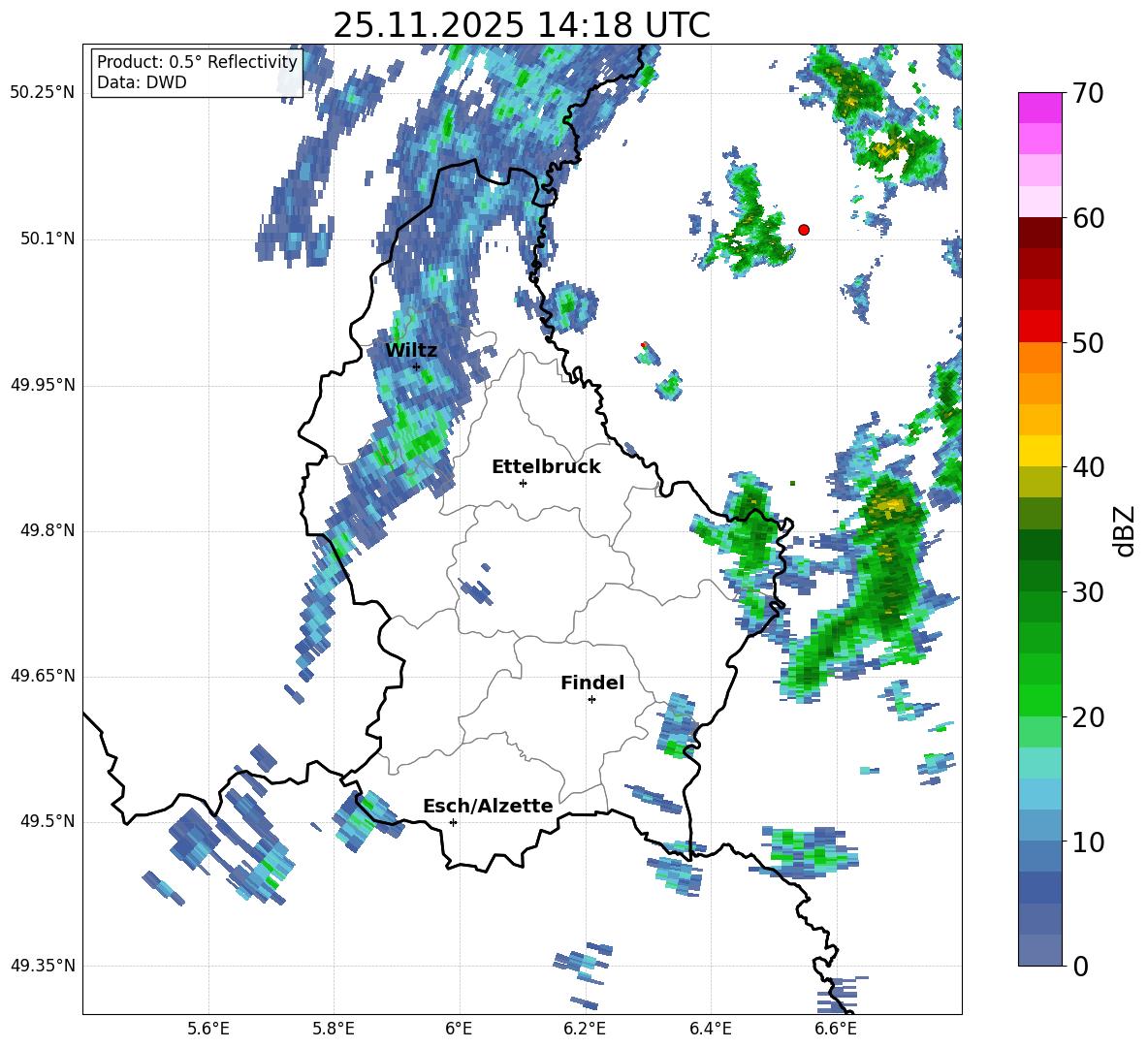Click the dark red swatch just below 60 dBZ
1148x1048 pixels.
point(1039,233)
